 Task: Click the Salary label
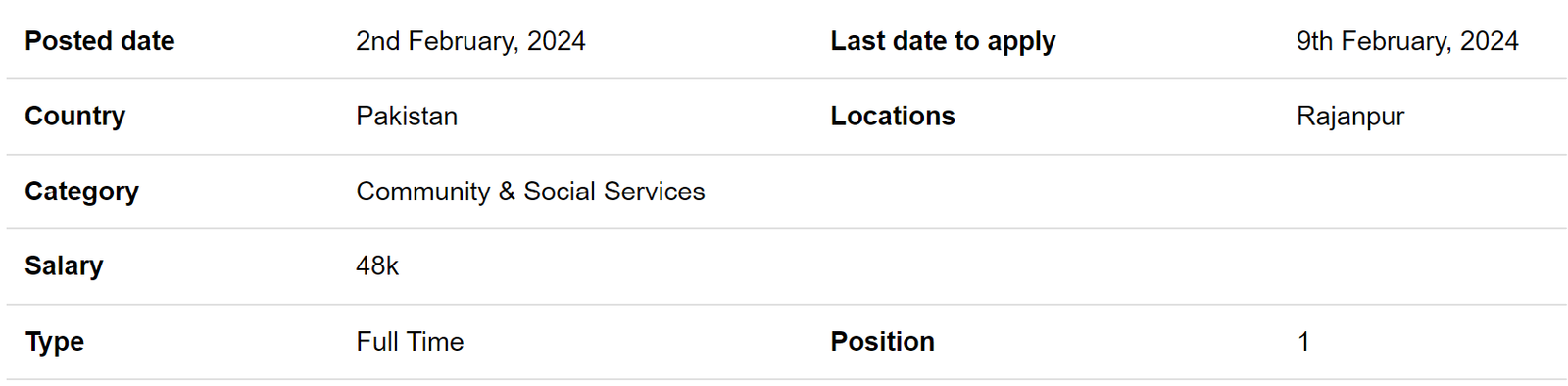(64, 266)
